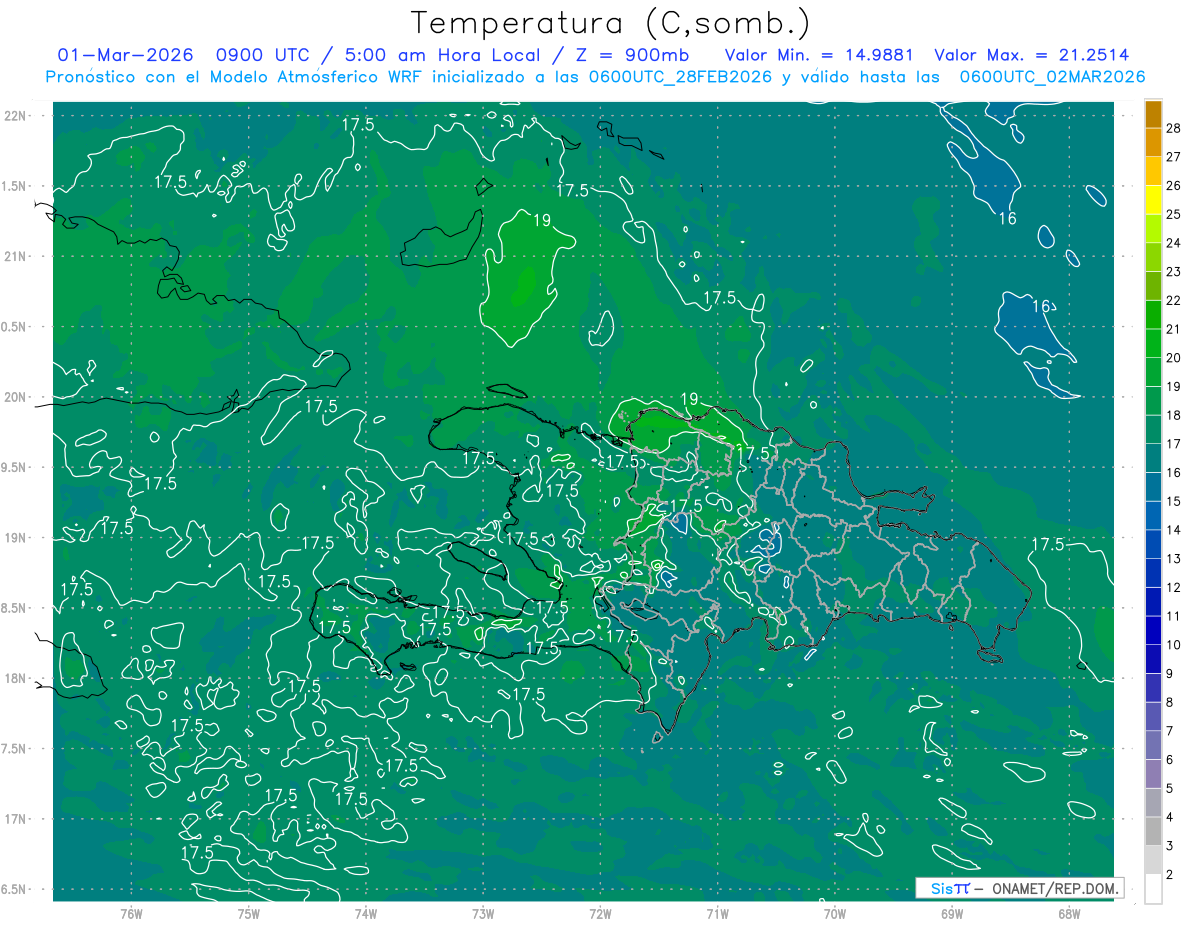Click the "22N" latitude label
Screen dimensions: 1200x927
[16, 115]
